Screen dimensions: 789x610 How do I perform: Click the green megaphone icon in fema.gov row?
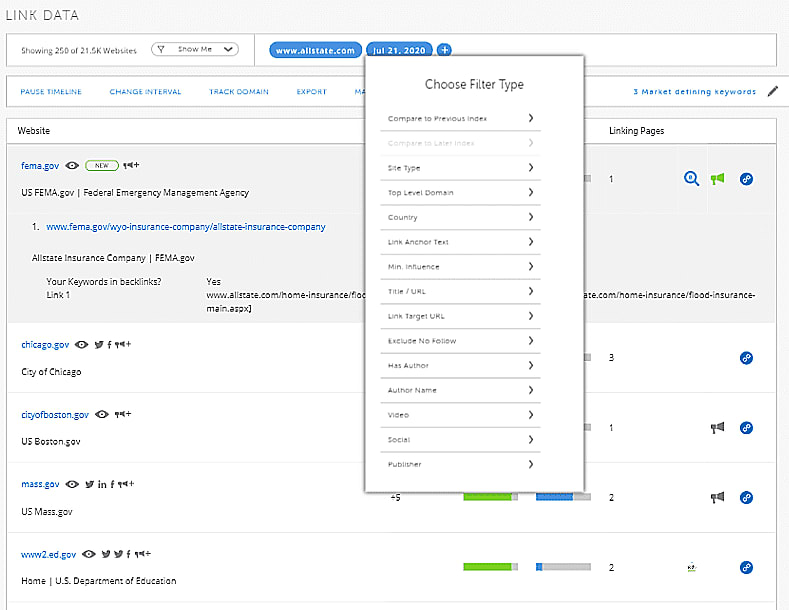(718, 179)
